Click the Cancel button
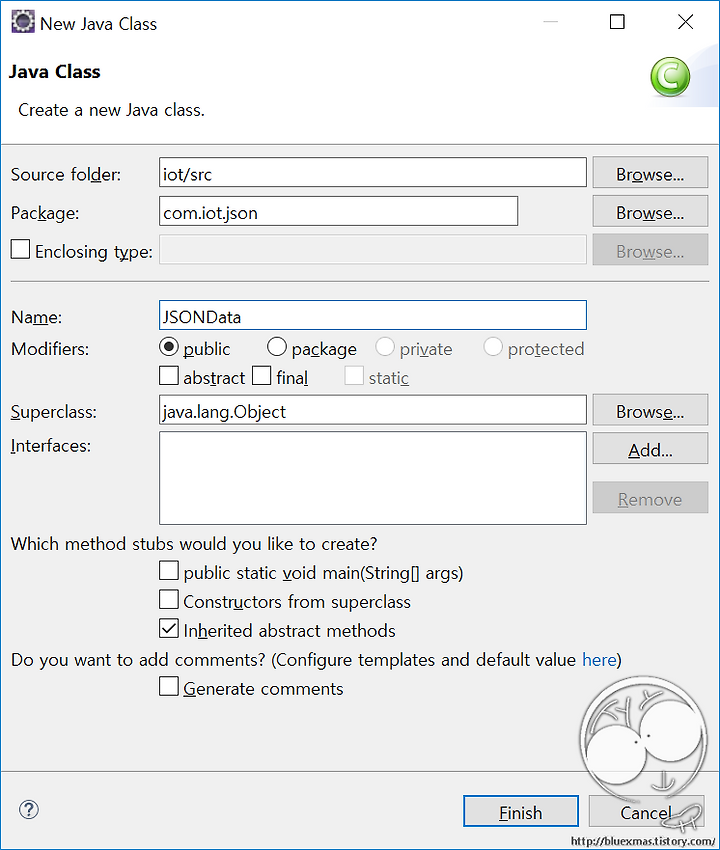720x850 pixels. pyautogui.click(x=646, y=812)
